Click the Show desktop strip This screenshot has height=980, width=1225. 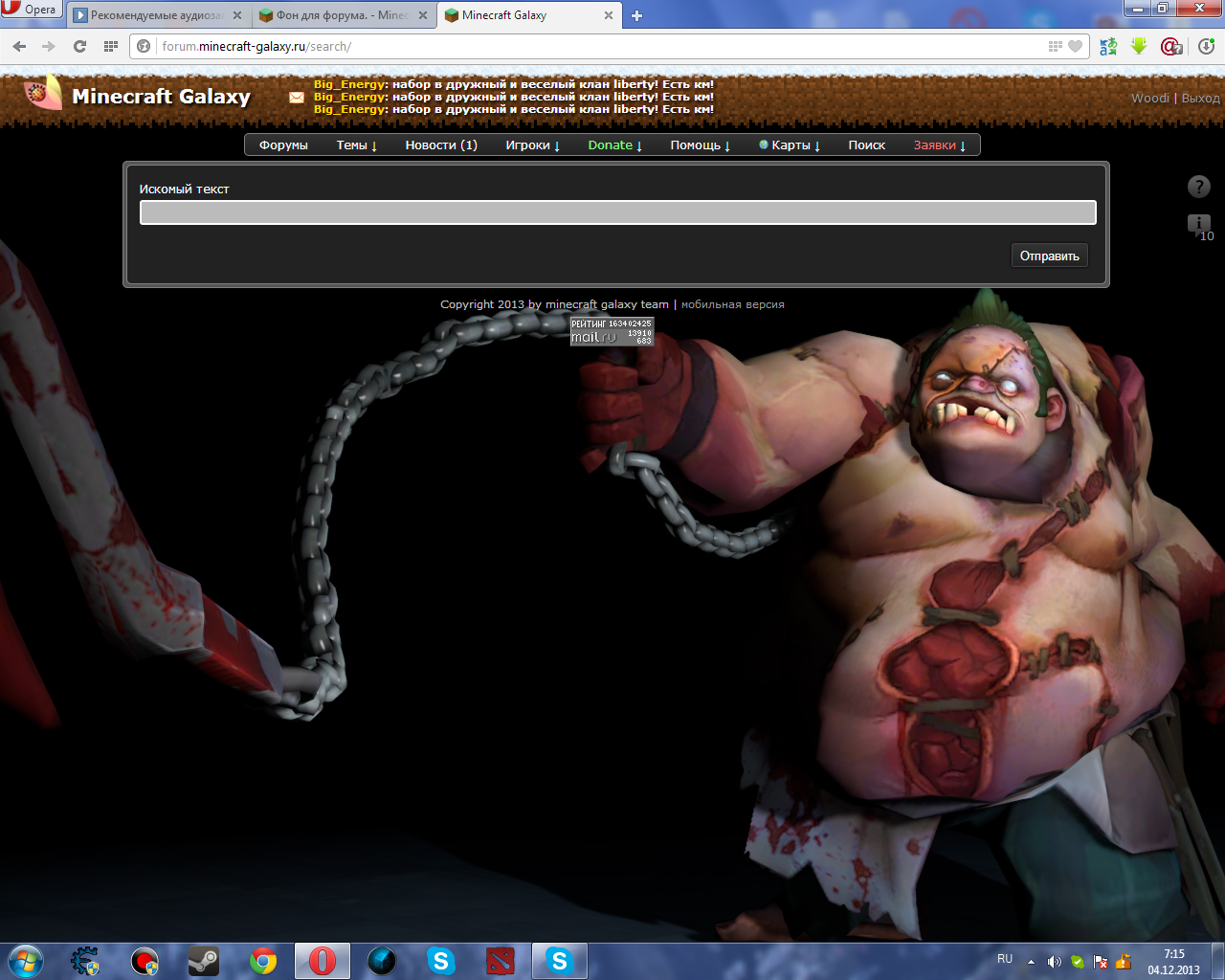[1218, 961]
